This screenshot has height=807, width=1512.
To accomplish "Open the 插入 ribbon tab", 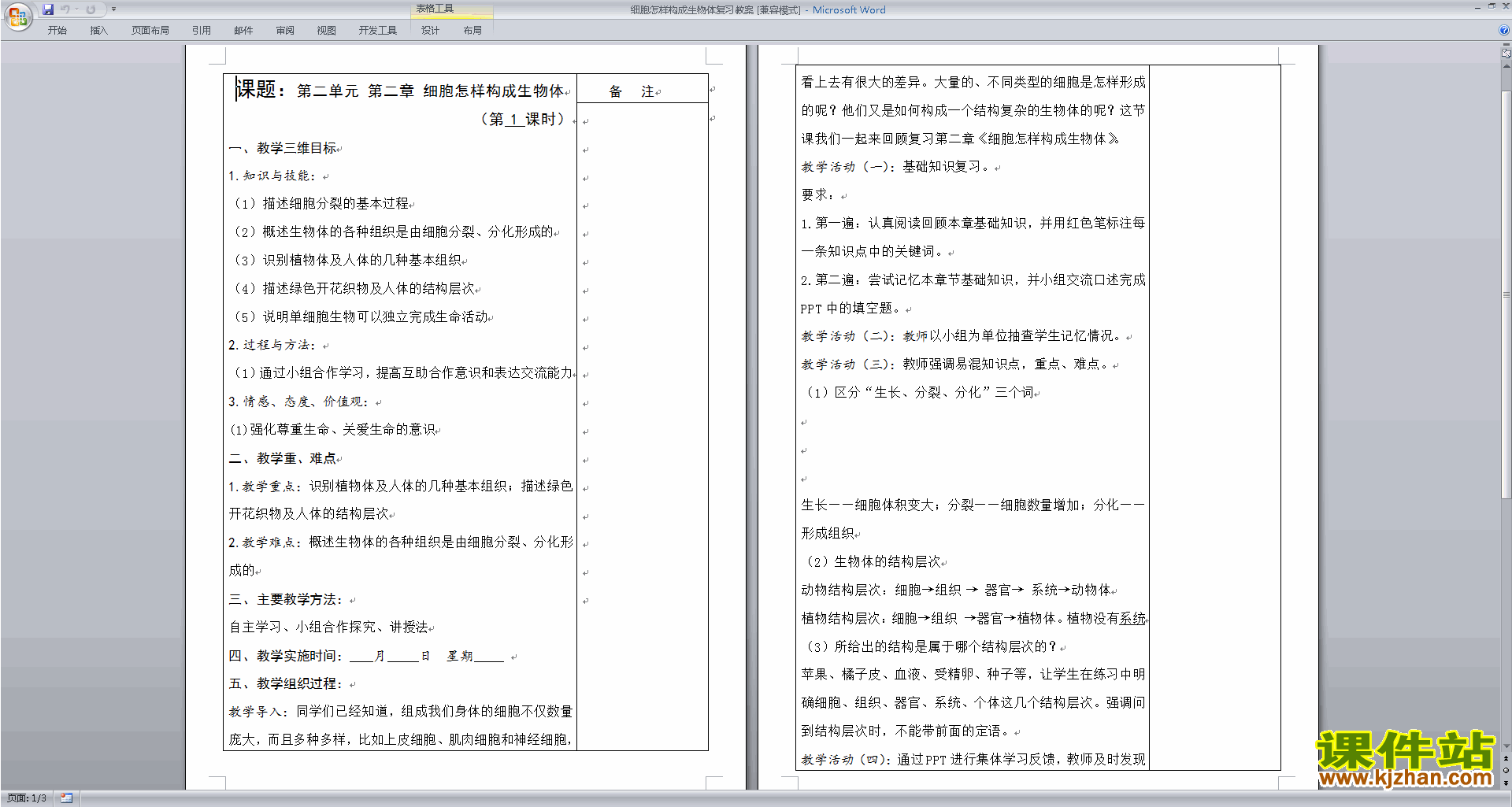I will (98, 30).
